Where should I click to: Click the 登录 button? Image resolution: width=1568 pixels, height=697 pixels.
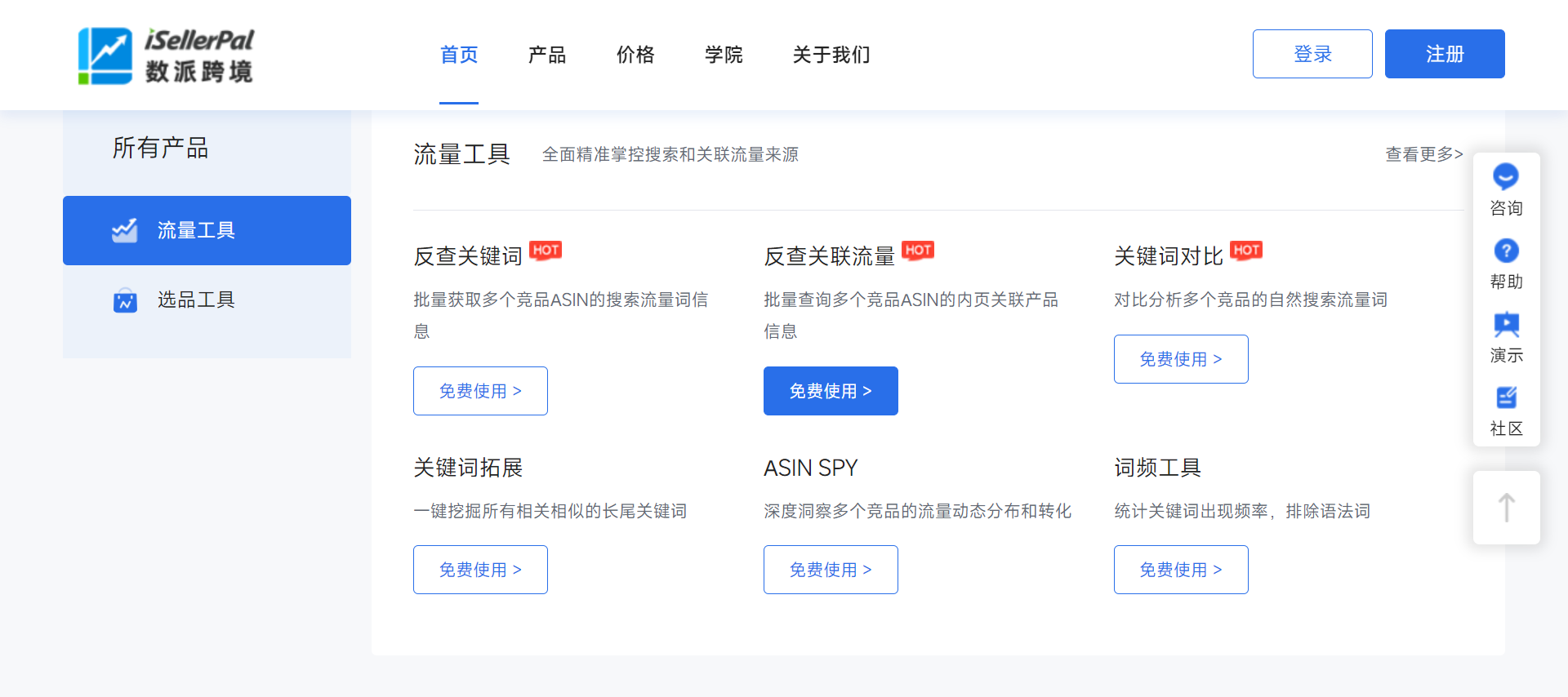pos(1312,54)
